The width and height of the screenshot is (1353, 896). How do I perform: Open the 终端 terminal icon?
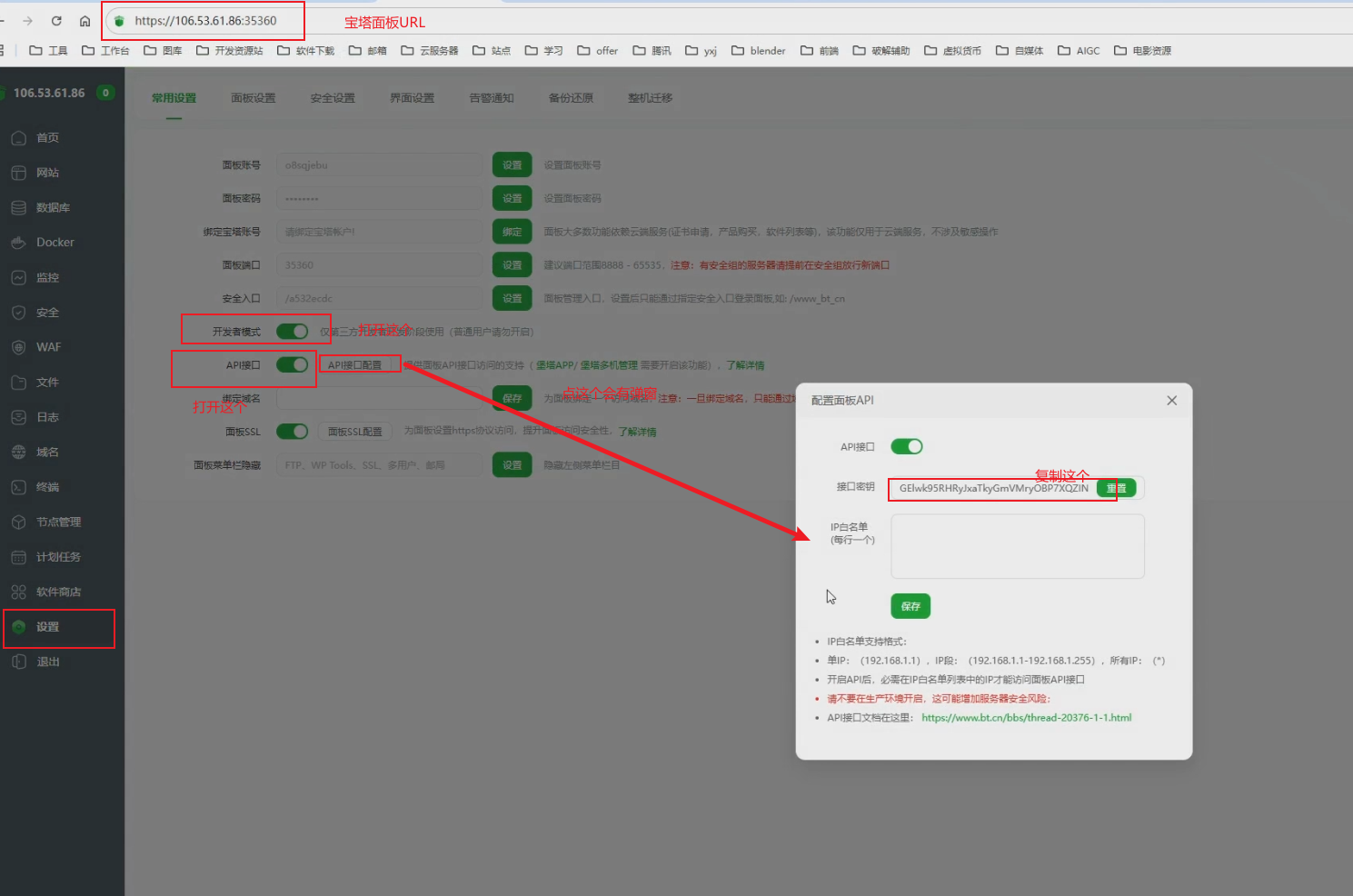[18, 487]
